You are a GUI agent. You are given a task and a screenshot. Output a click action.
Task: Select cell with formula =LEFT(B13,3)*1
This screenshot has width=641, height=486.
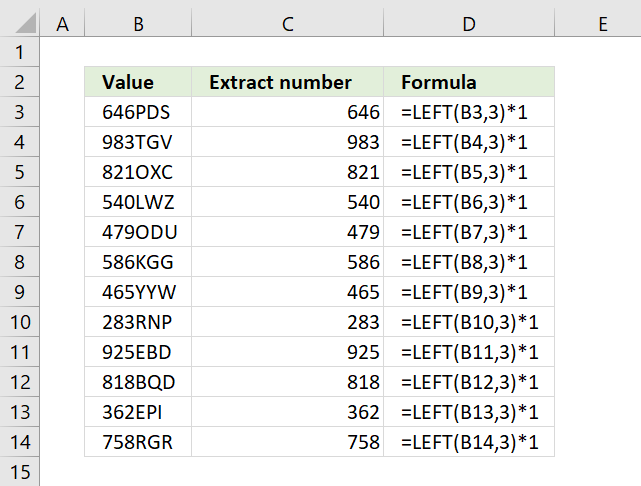(x=469, y=412)
